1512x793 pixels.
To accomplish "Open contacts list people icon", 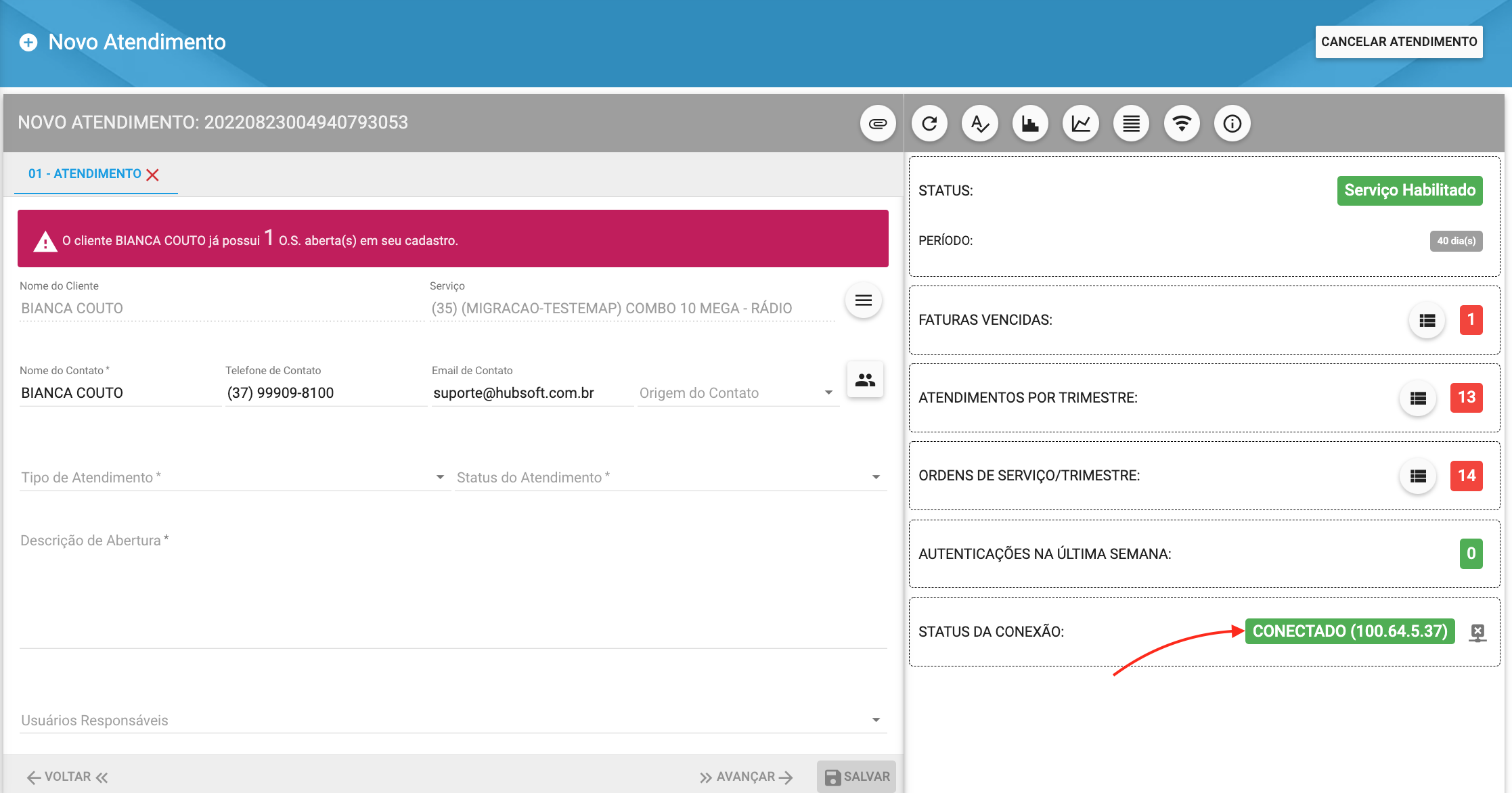I will 865,380.
